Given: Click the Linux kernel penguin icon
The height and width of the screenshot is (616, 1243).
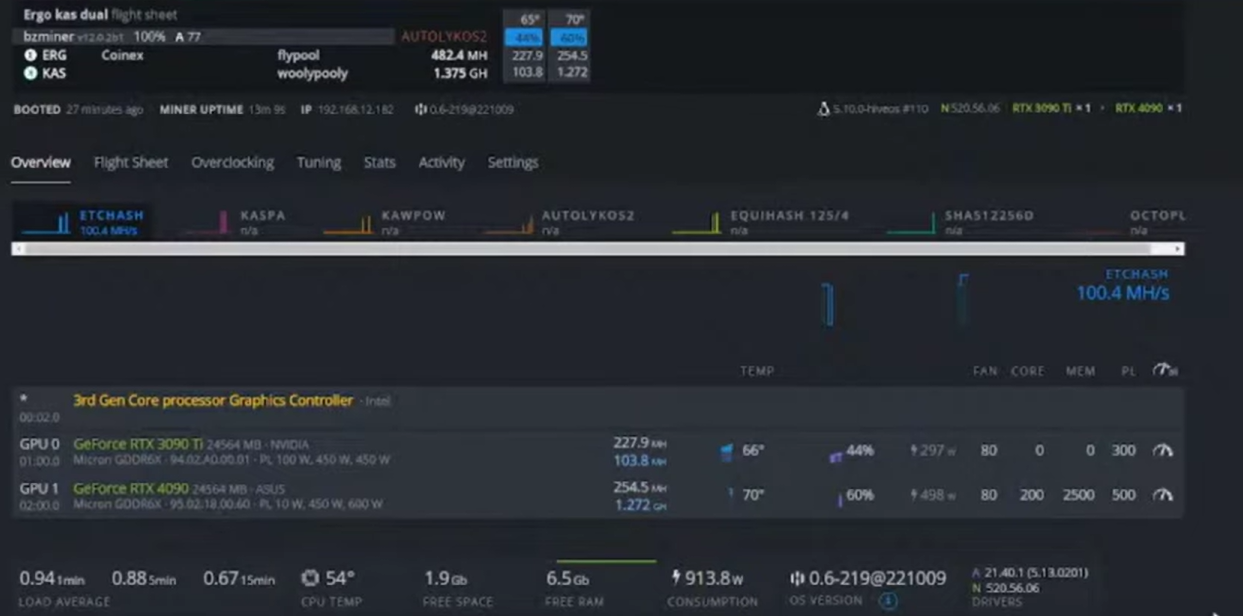Looking at the screenshot, I should [823, 108].
